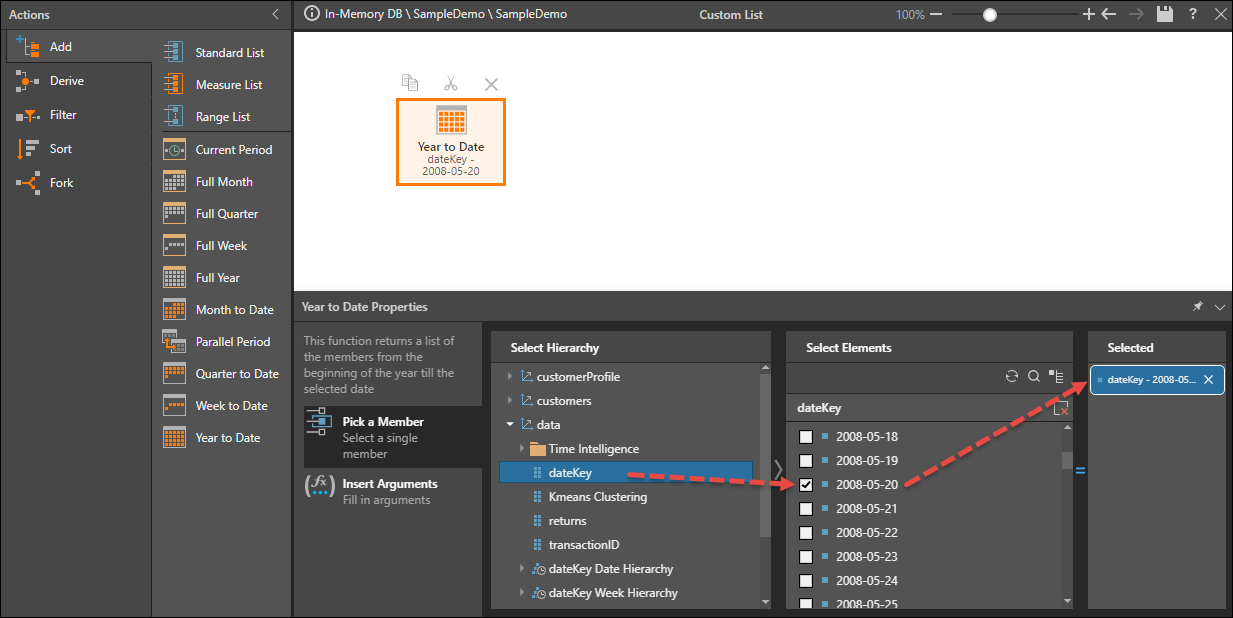
Task: Refresh the element list
Action: click(1012, 377)
